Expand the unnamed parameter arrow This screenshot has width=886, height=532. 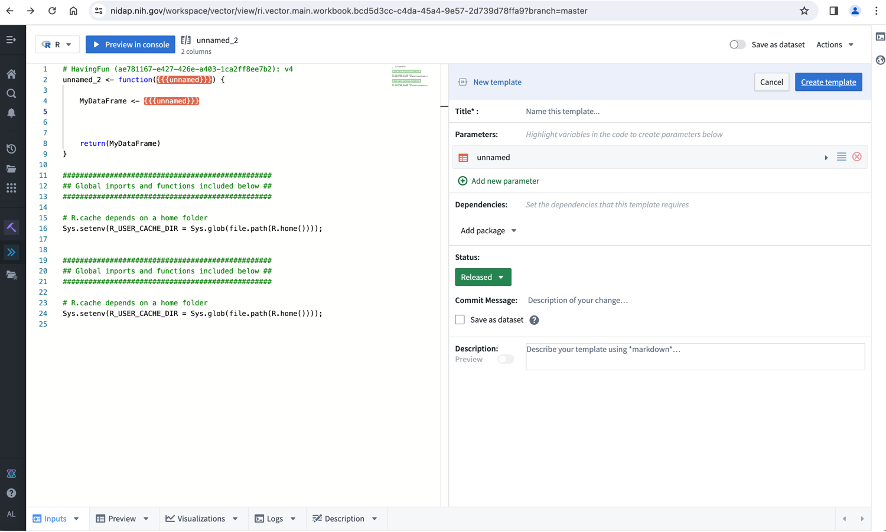pyautogui.click(x=826, y=157)
